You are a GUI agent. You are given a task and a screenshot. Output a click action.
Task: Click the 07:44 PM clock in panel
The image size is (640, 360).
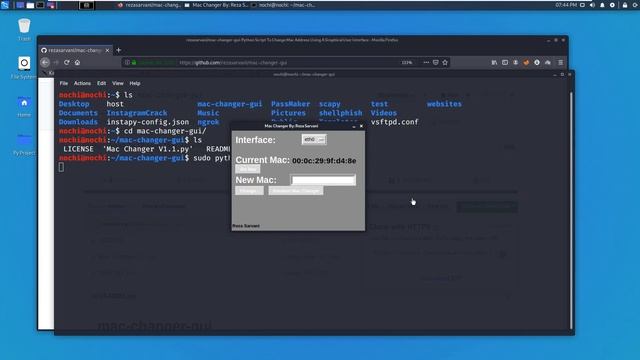[x=566, y=5]
